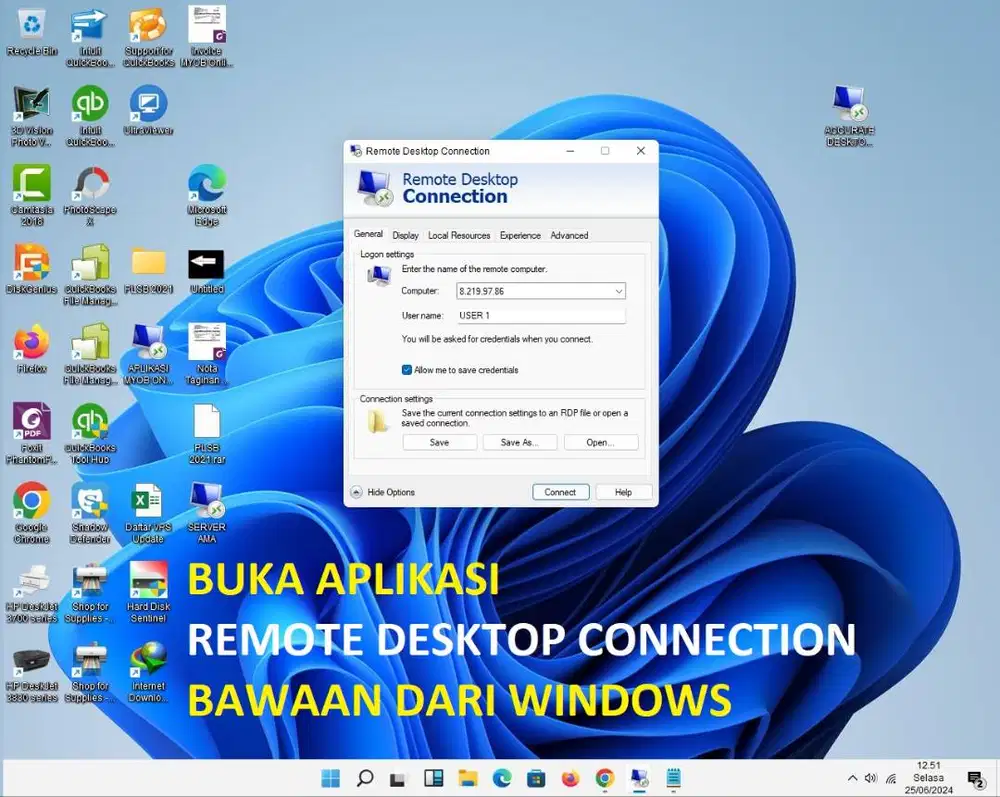Click Save As... in Connection settings
The height and width of the screenshot is (797, 1000).
pos(520,442)
